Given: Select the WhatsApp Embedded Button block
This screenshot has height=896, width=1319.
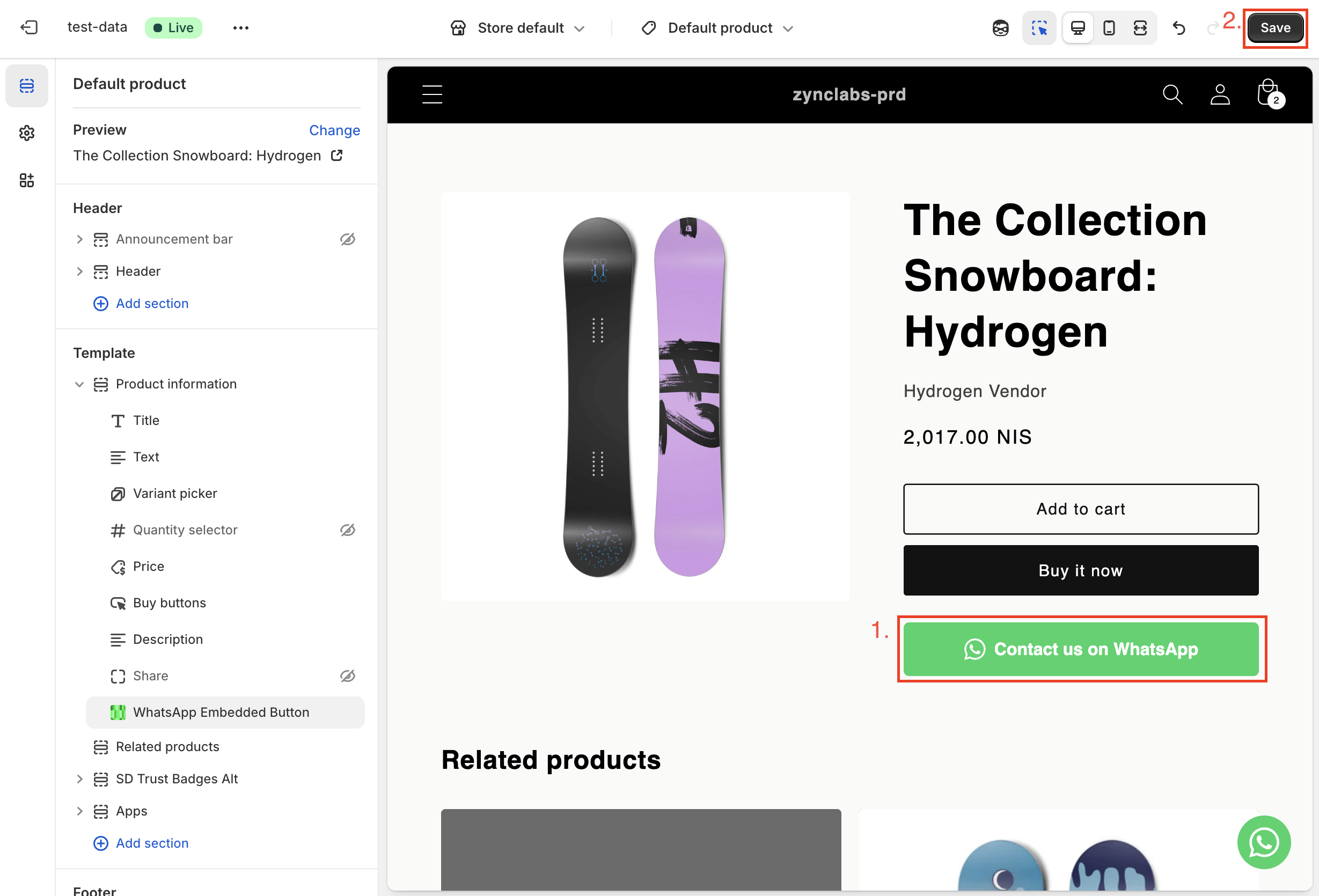Looking at the screenshot, I should coord(221,712).
